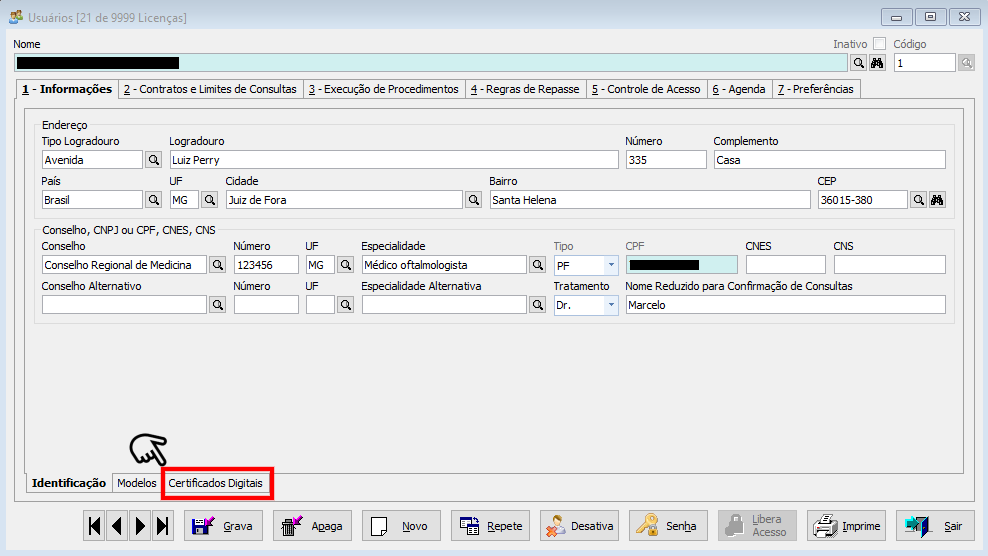Open the Tipo Logradouro lookup magnifier
The width and height of the screenshot is (988, 556).
(x=154, y=160)
